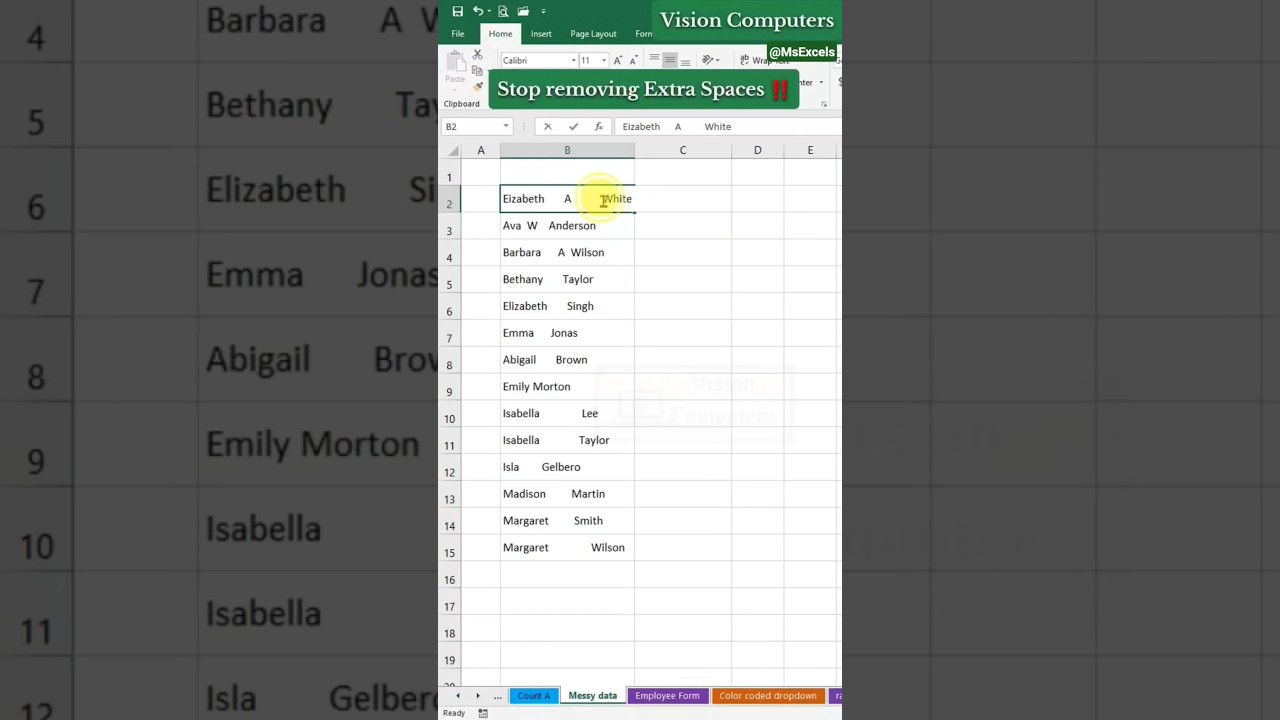Image resolution: width=1280 pixels, height=720 pixels.
Task: Confirm entry with the formula bar checkmark
Action: point(573,126)
